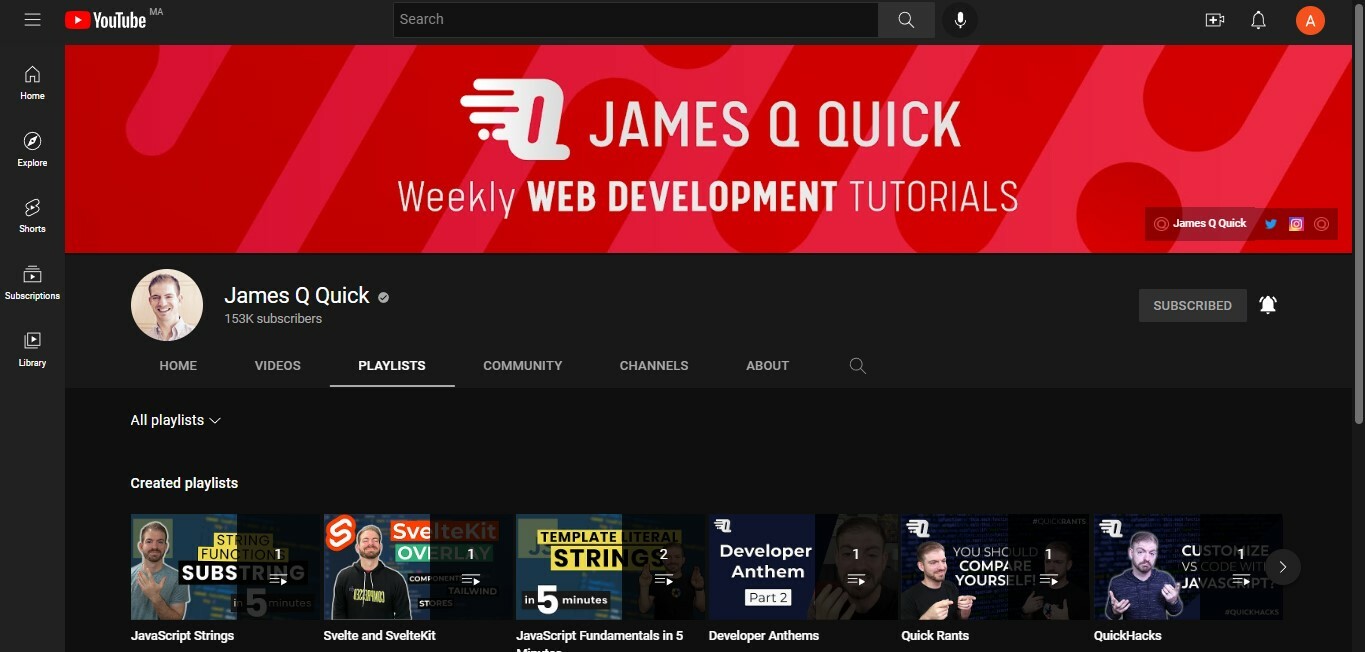Click the account avatar in the top bar
Image resolution: width=1365 pixels, height=652 pixels.
click(x=1310, y=19)
